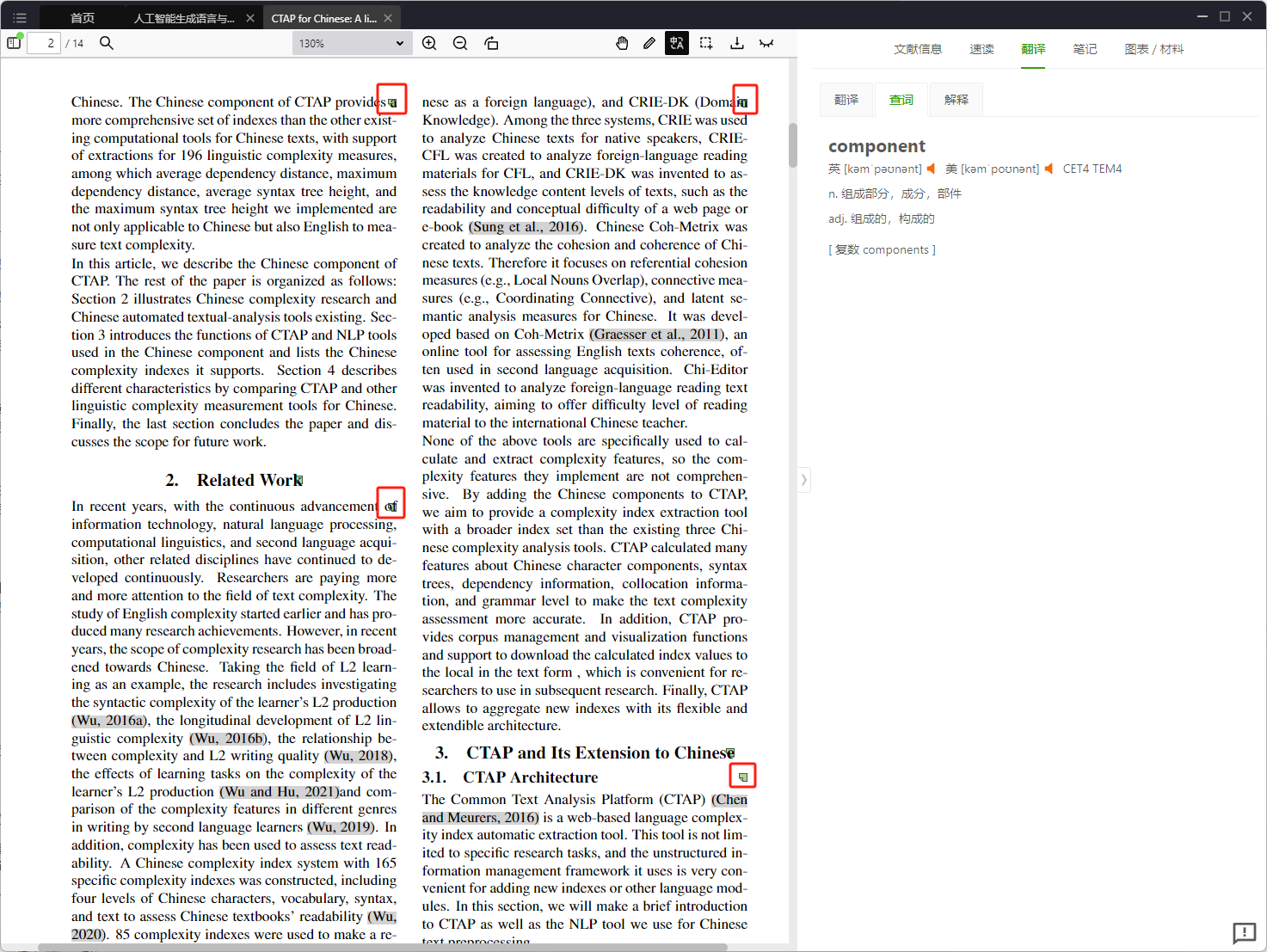The height and width of the screenshot is (952, 1267).
Task: Click the '3.1. CTAP Architecture' heading
Action: pyautogui.click(x=510, y=777)
